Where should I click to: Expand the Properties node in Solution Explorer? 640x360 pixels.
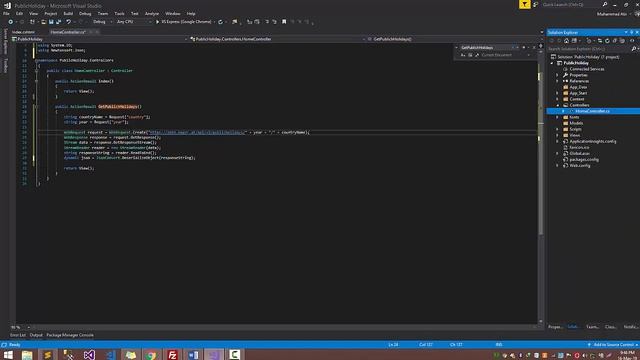click(x=558, y=75)
